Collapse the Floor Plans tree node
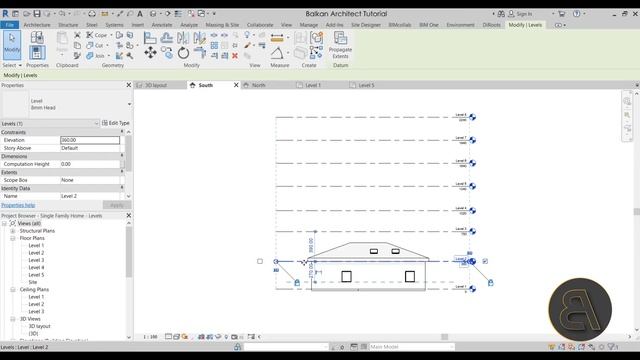The width and height of the screenshot is (640, 360). click(x=13, y=238)
